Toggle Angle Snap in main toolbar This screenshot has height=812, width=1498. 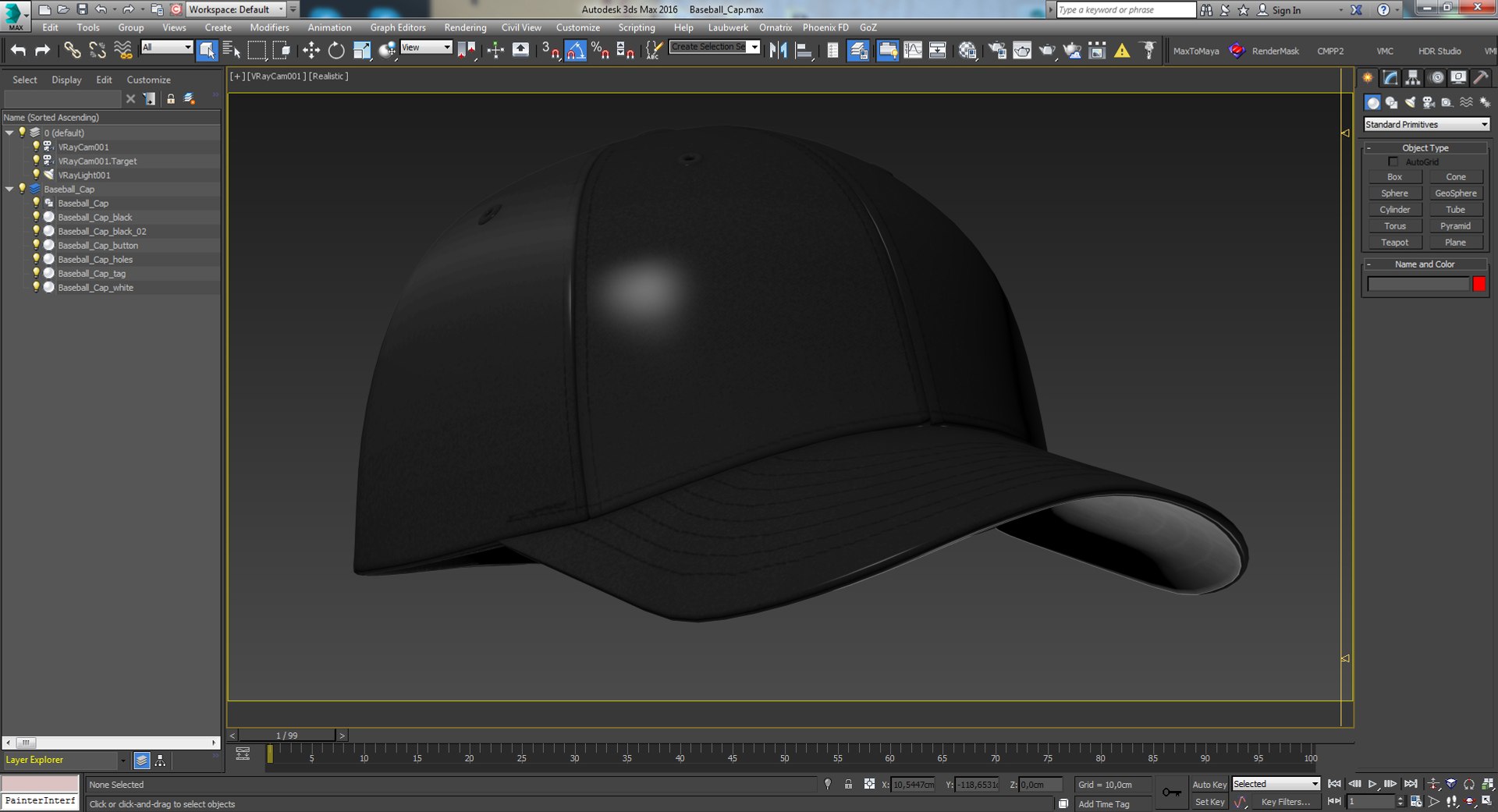click(575, 51)
